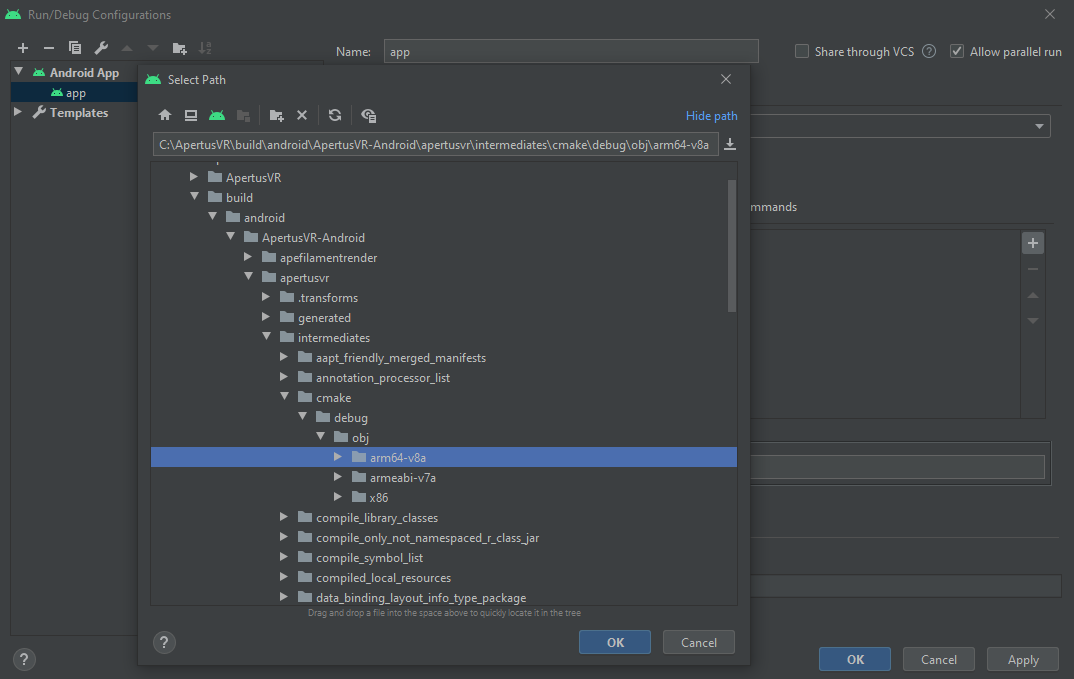Image resolution: width=1074 pixels, height=679 pixels.
Task: Expand compile_only_not_namespaced_r_class_jar folder
Action: 284,536
